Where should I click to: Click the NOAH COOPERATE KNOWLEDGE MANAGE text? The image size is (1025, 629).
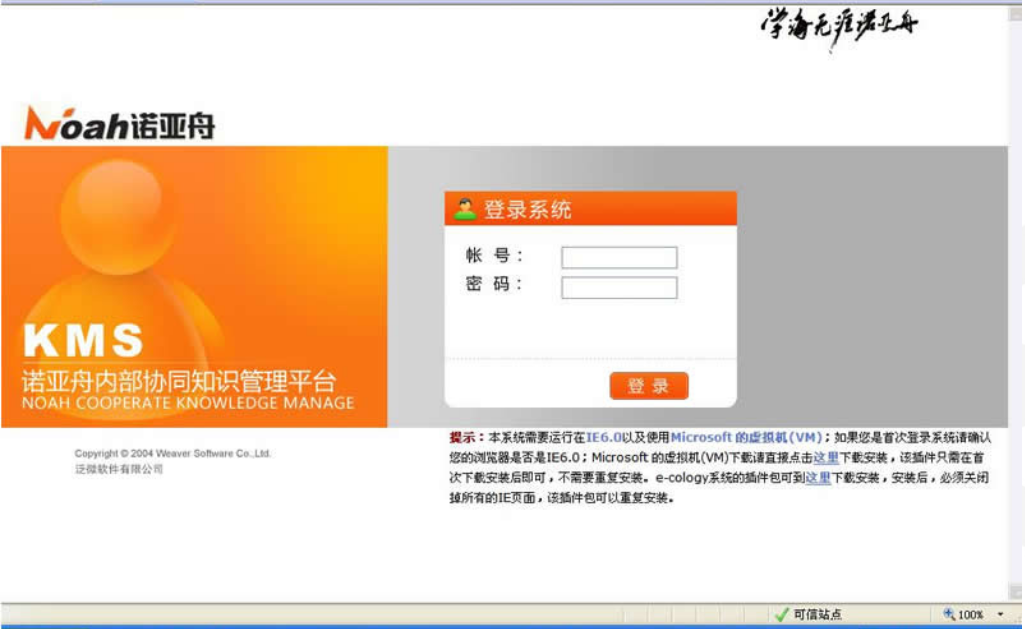[x=188, y=403]
